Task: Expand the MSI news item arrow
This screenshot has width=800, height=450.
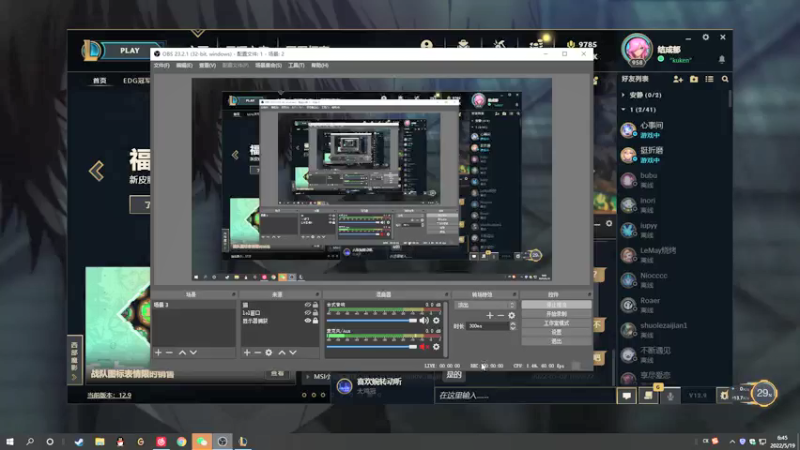Action: coord(308,377)
